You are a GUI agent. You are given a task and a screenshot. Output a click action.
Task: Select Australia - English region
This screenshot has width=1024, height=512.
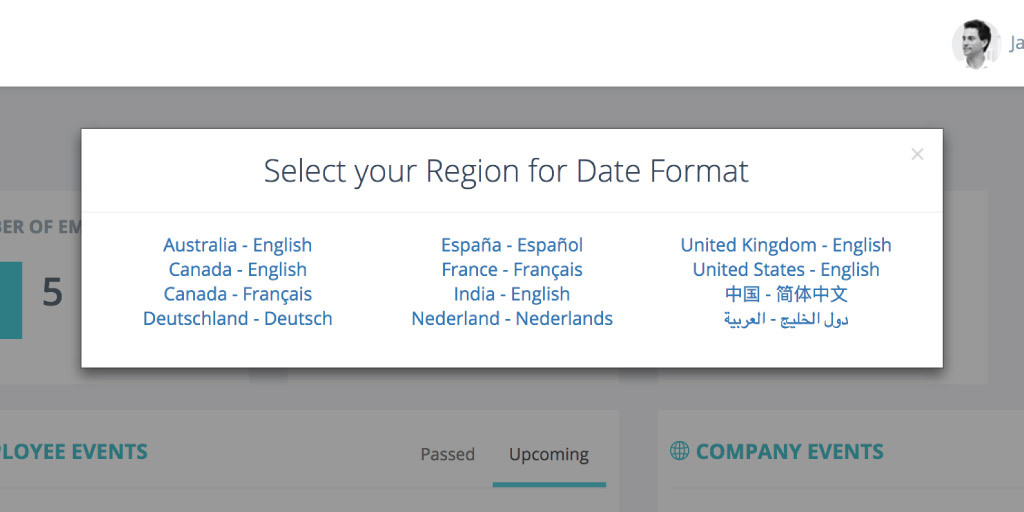coord(238,245)
